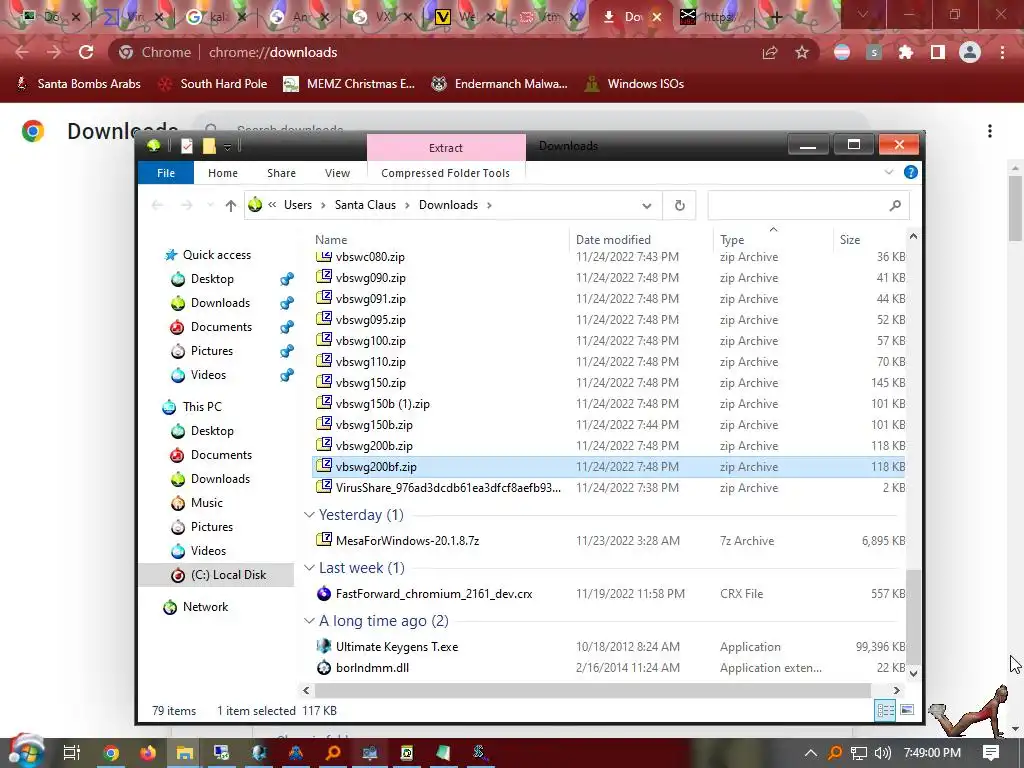Click the Extract contextual tab header
Image resolution: width=1024 pixels, height=768 pixels.
(446, 148)
